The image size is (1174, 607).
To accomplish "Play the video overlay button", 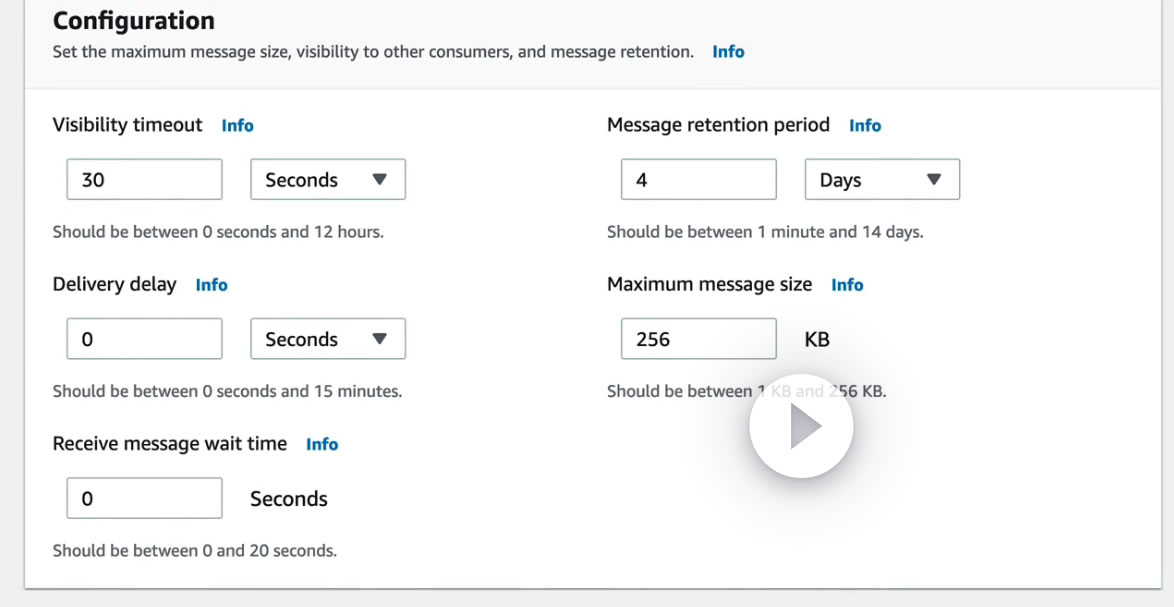I will coord(801,428).
